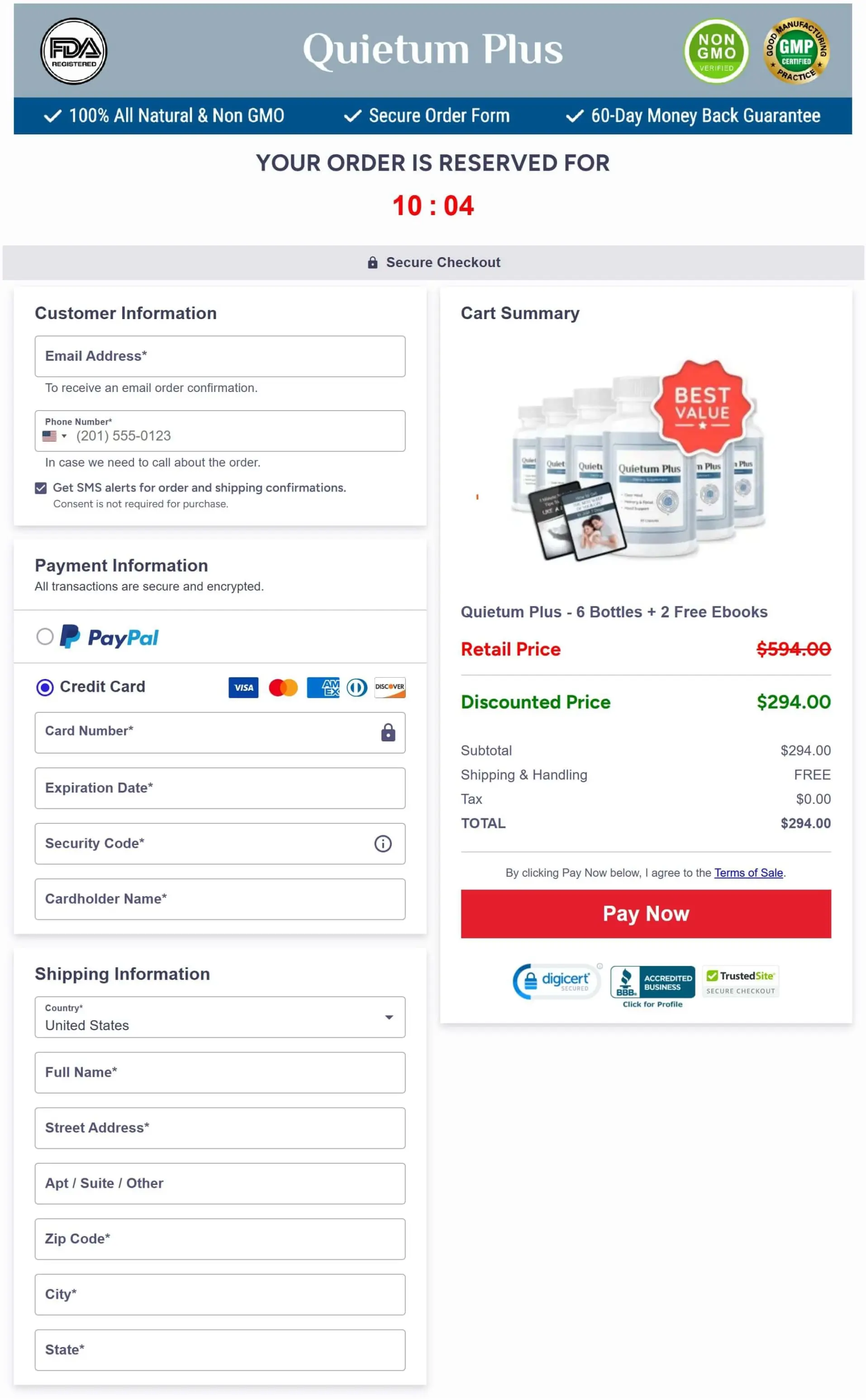
Task: Click the GMP Certified badge
Action: pyautogui.click(x=796, y=51)
